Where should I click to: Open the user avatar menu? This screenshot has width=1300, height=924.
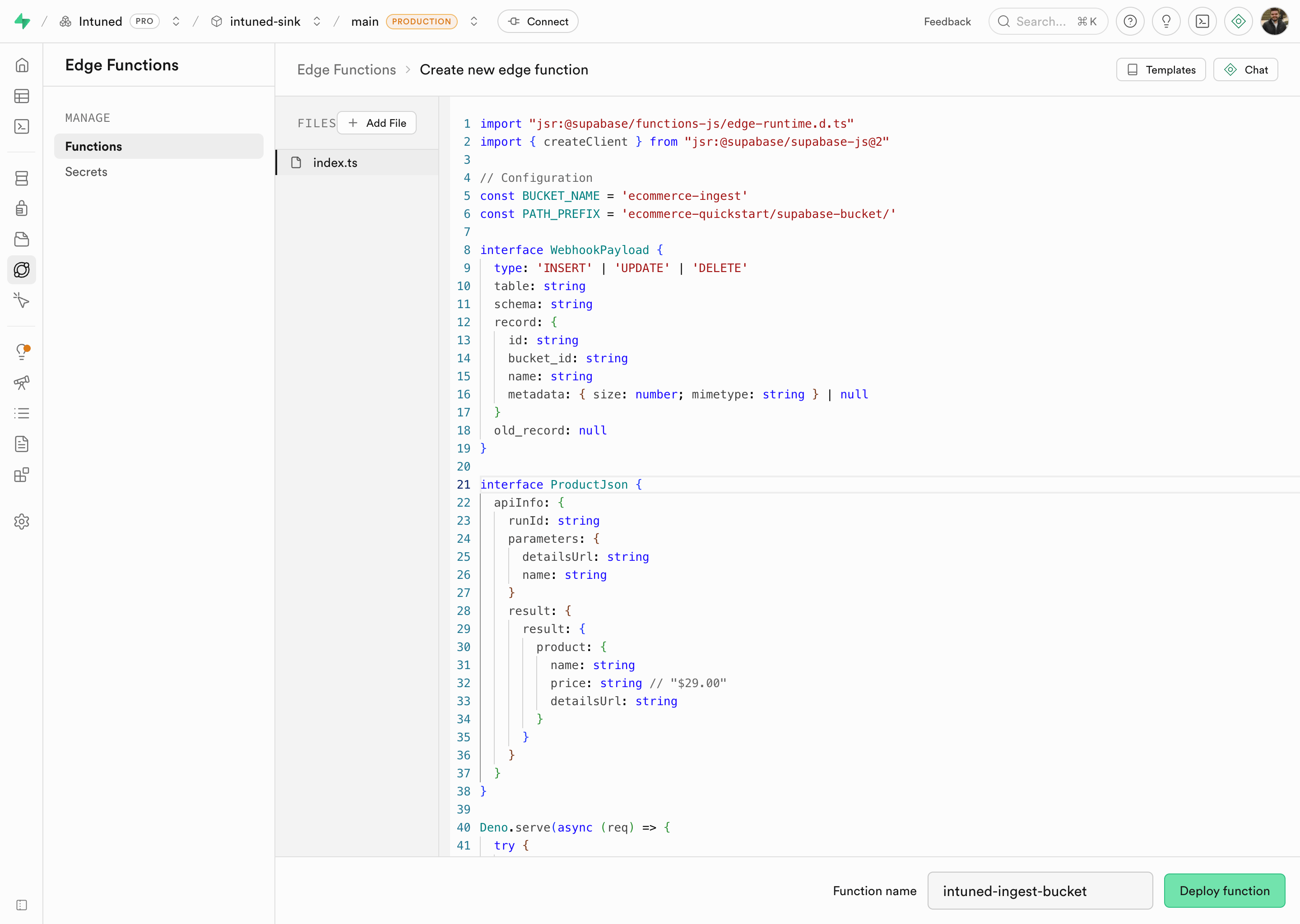1274,22
